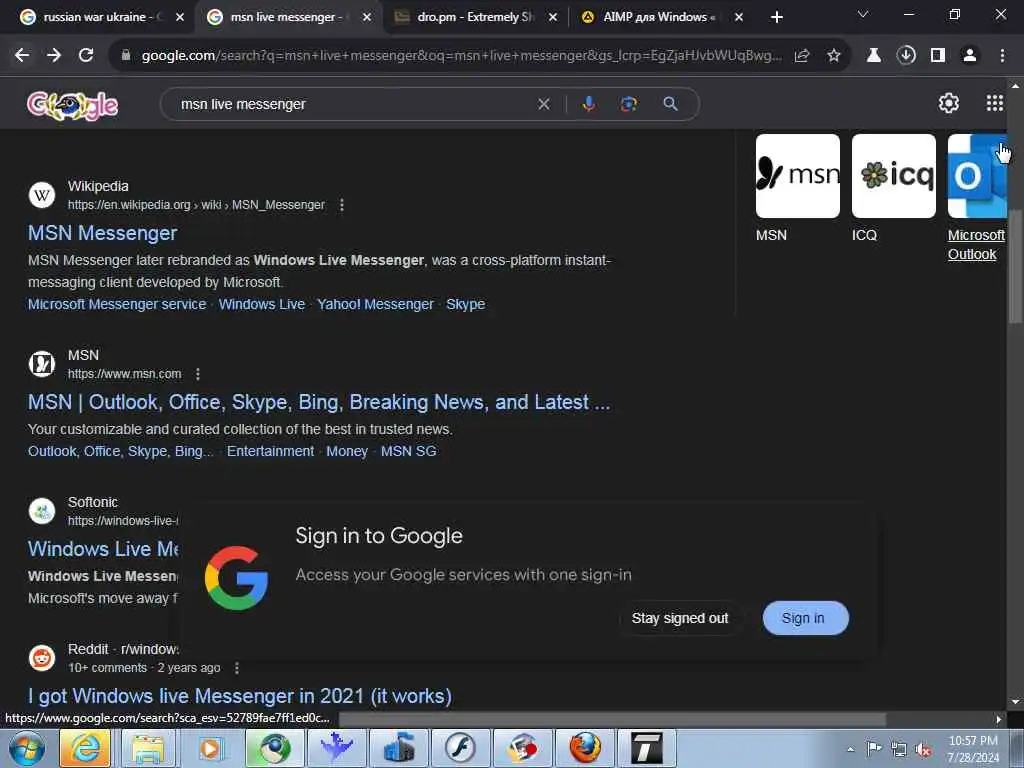The image size is (1024, 768).
Task: Close the dro.pm tab
Action: pos(552,17)
